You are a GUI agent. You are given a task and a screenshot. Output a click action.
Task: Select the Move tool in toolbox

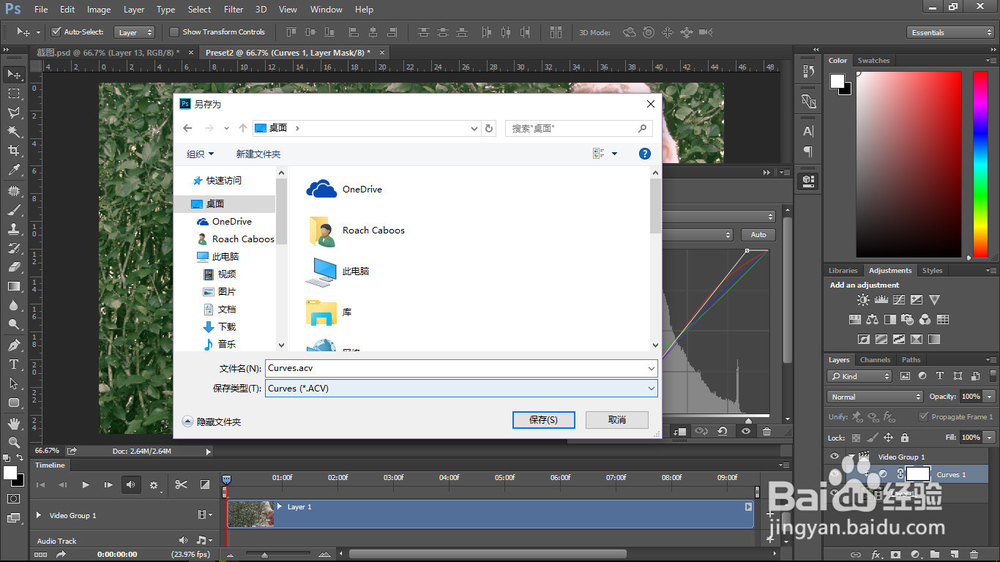click(13, 75)
